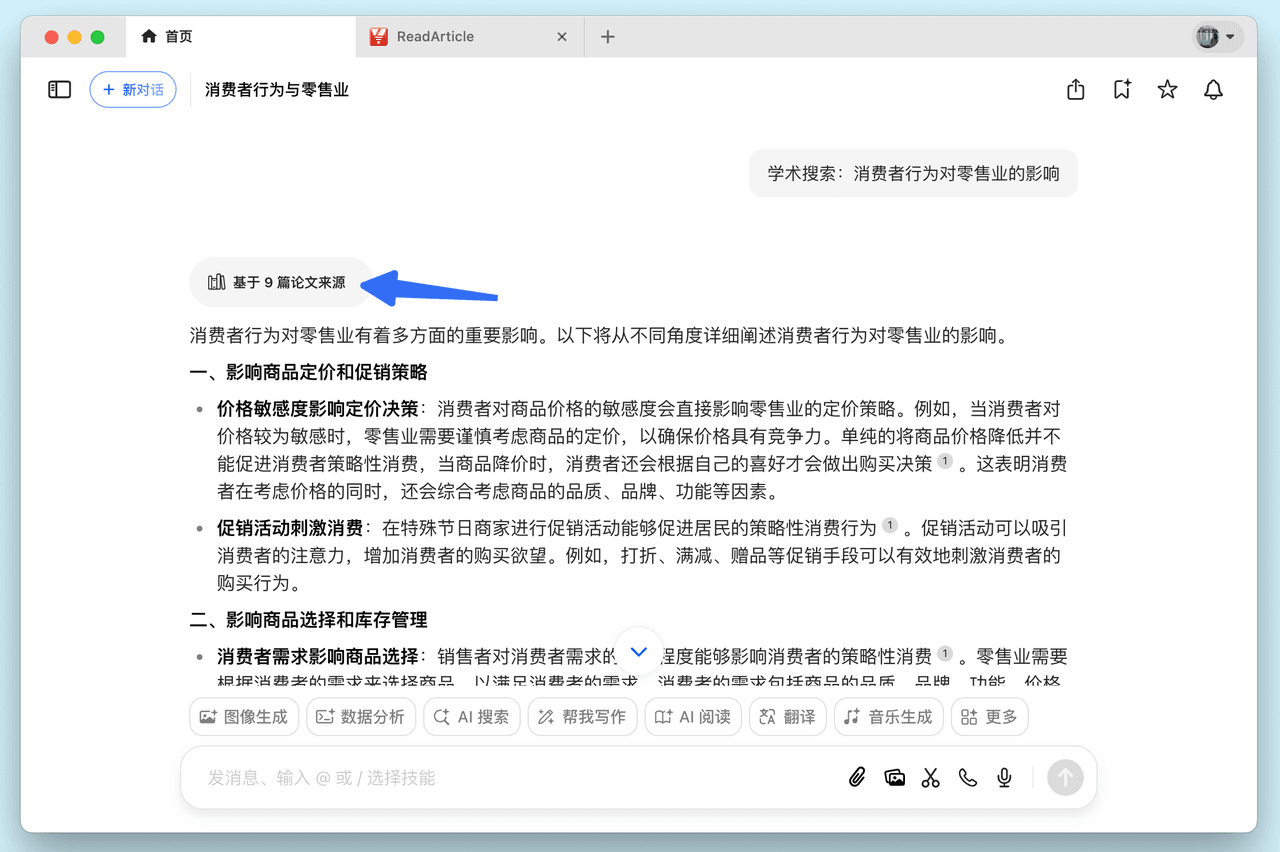
Task: Open the 更多 skills menu
Action: click(x=989, y=717)
